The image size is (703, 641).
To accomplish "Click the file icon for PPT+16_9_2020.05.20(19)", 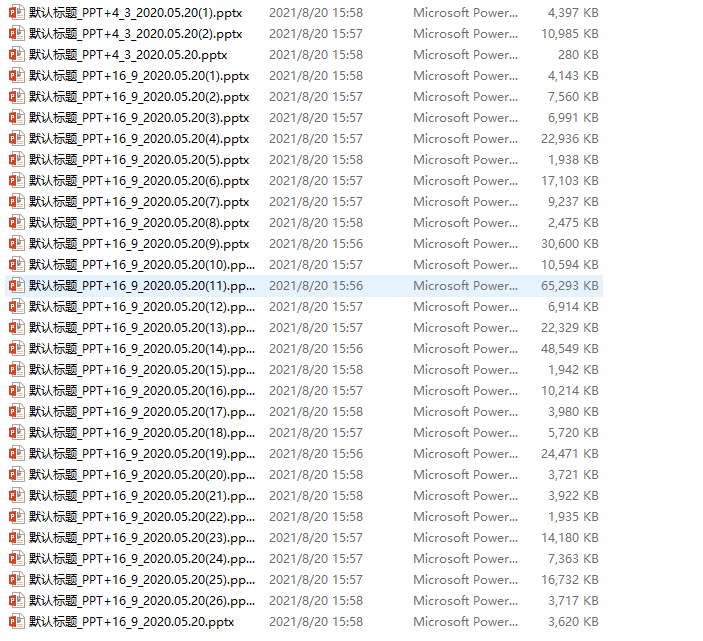I will [x=15, y=454].
